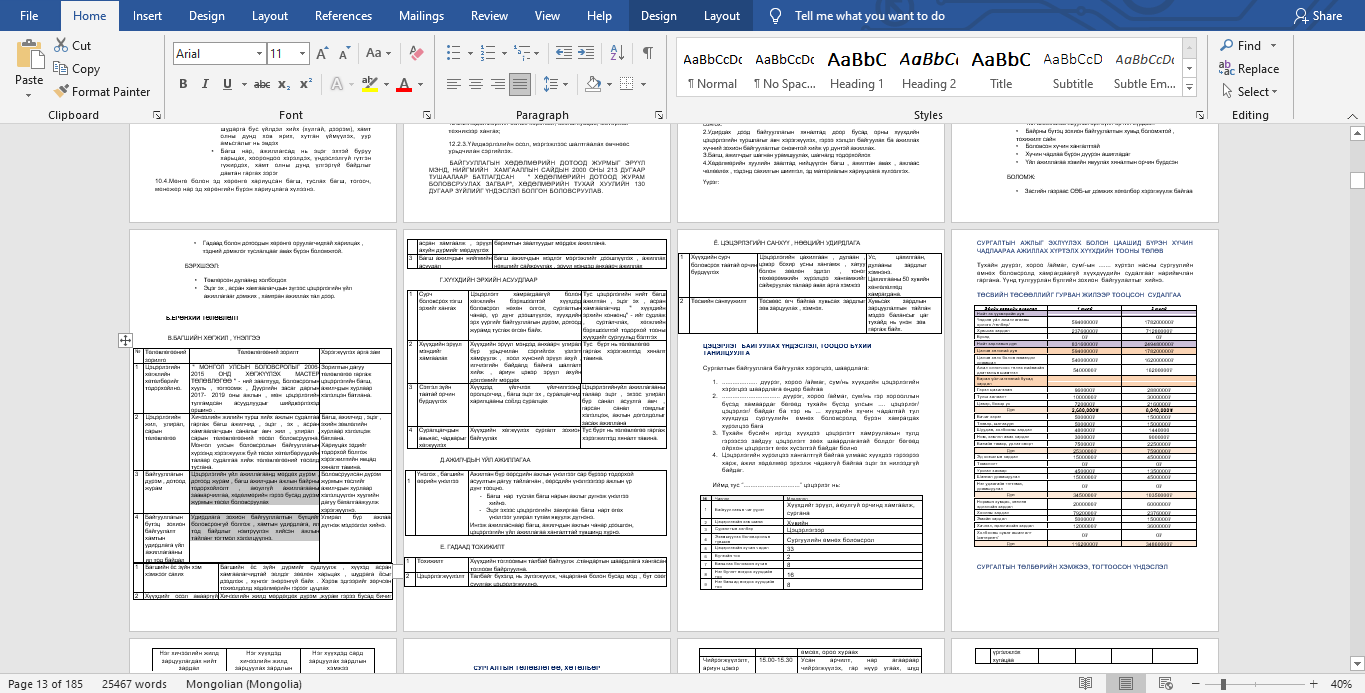The height and width of the screenshot is (693, 1365).
Task: Click the Format Painter tool
Action: click(x=101, y=91)
